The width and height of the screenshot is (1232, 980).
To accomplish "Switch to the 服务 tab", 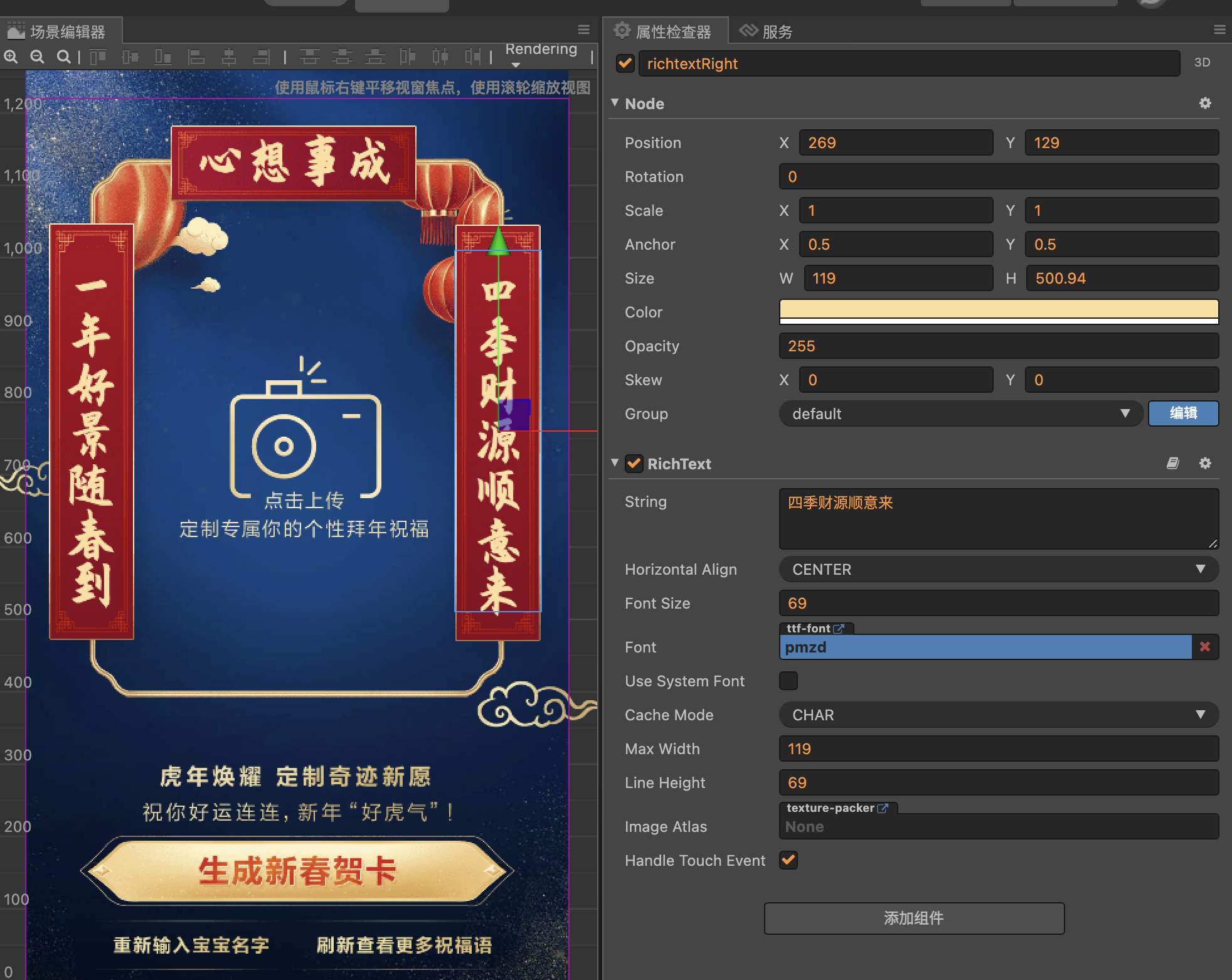I will point(767,31).
